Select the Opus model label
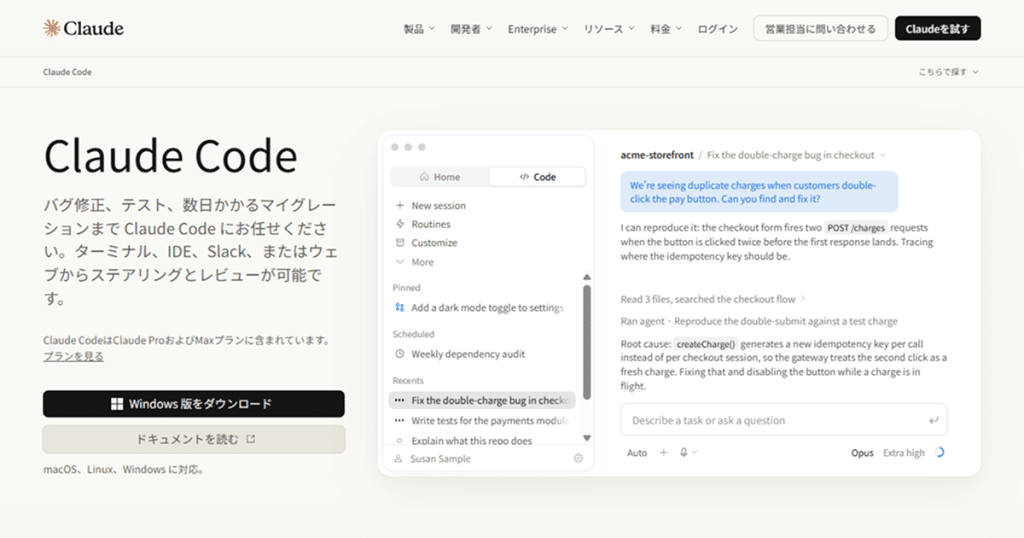The image size is (1024, 538). 862,452
